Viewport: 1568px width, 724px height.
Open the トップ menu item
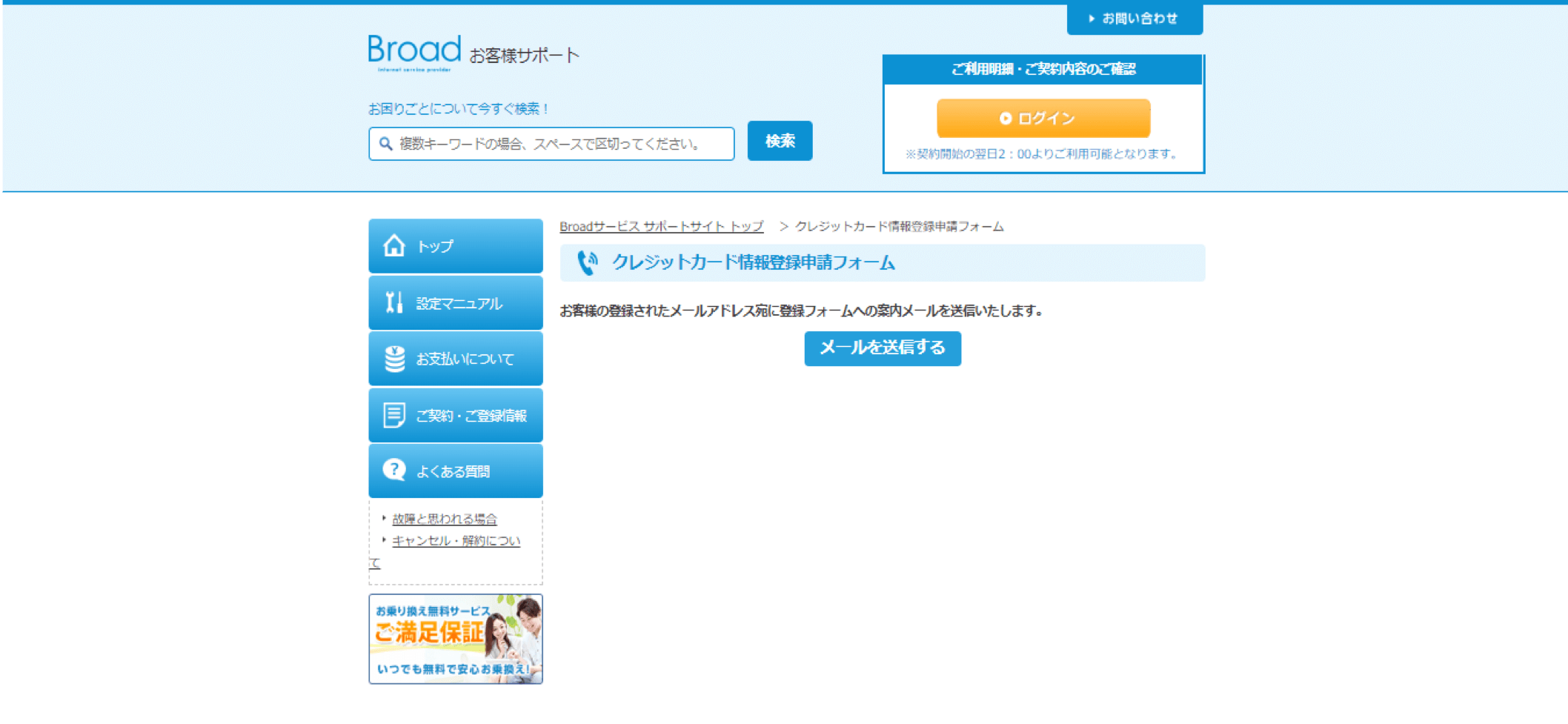click(435, 247)
